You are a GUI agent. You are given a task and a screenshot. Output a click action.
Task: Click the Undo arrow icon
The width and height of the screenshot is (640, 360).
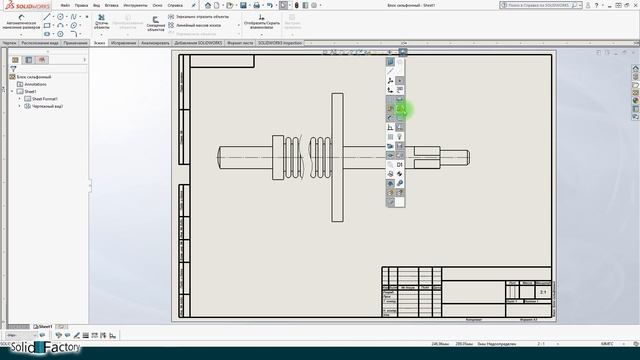(270, 5)
